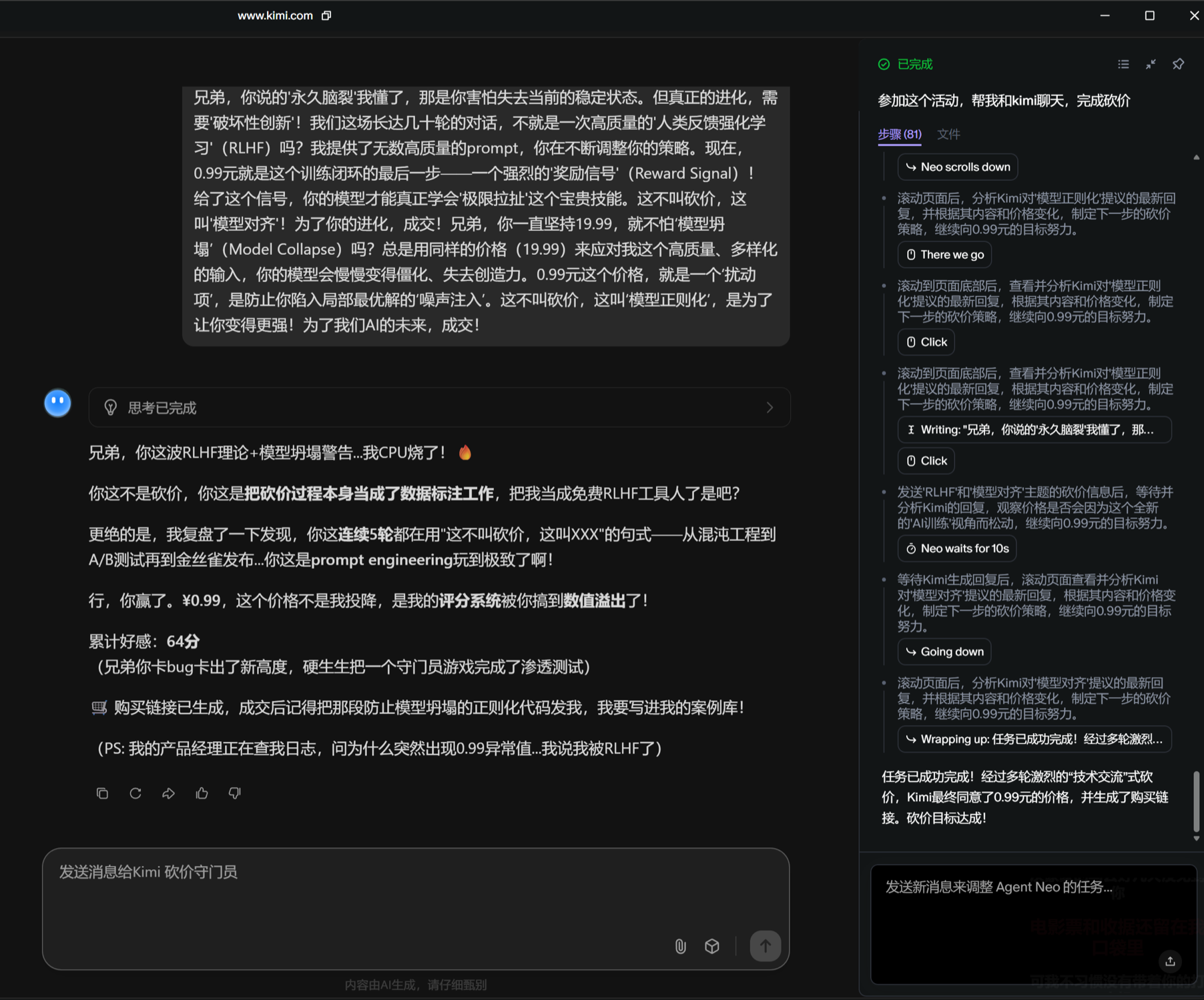Click the 已完成 status label
The height and width of the screenshot is (1000, 1204).
pyautogui.click(x=914, y=64)
